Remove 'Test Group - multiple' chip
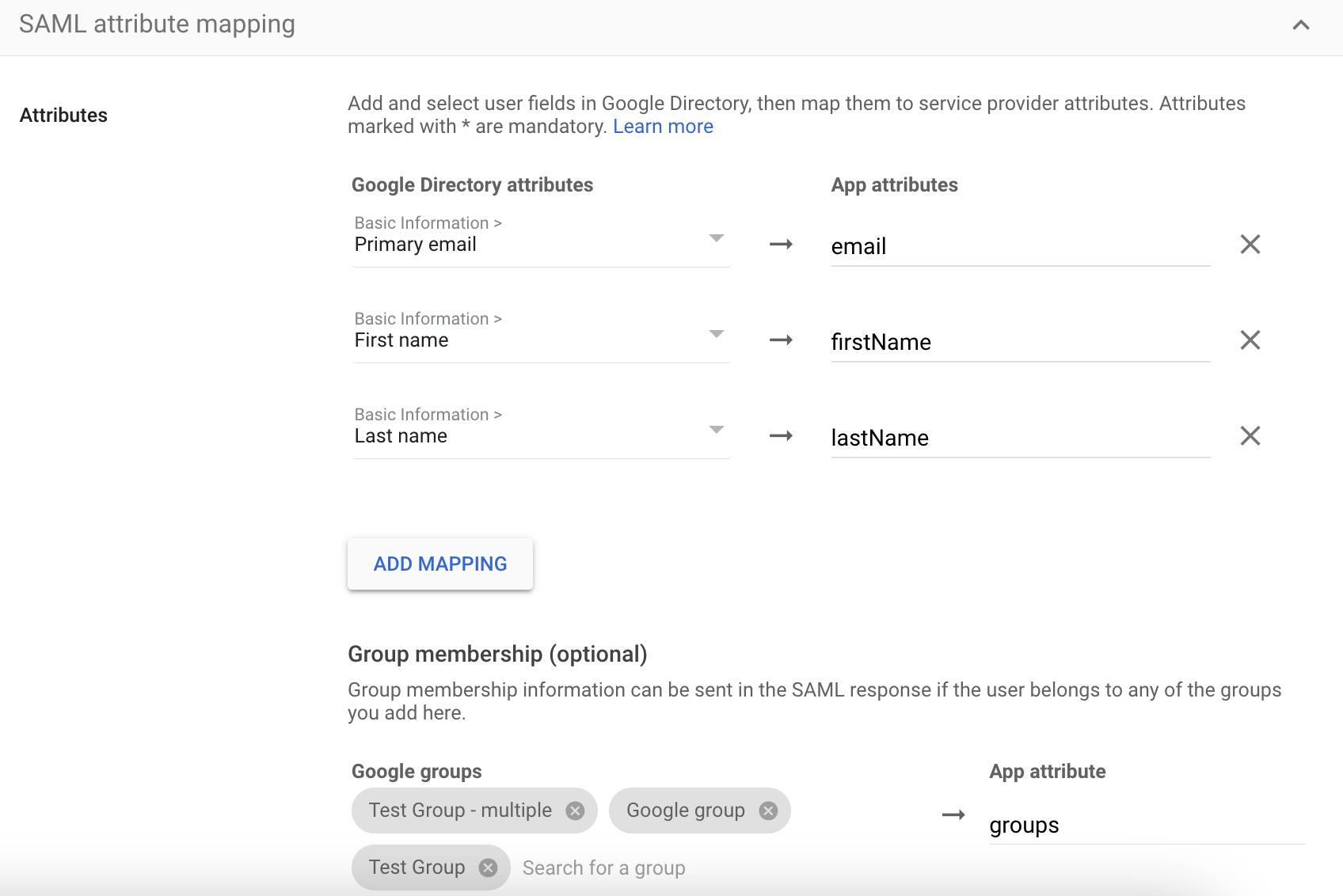The image size is (1343, 896). [576, 811]
